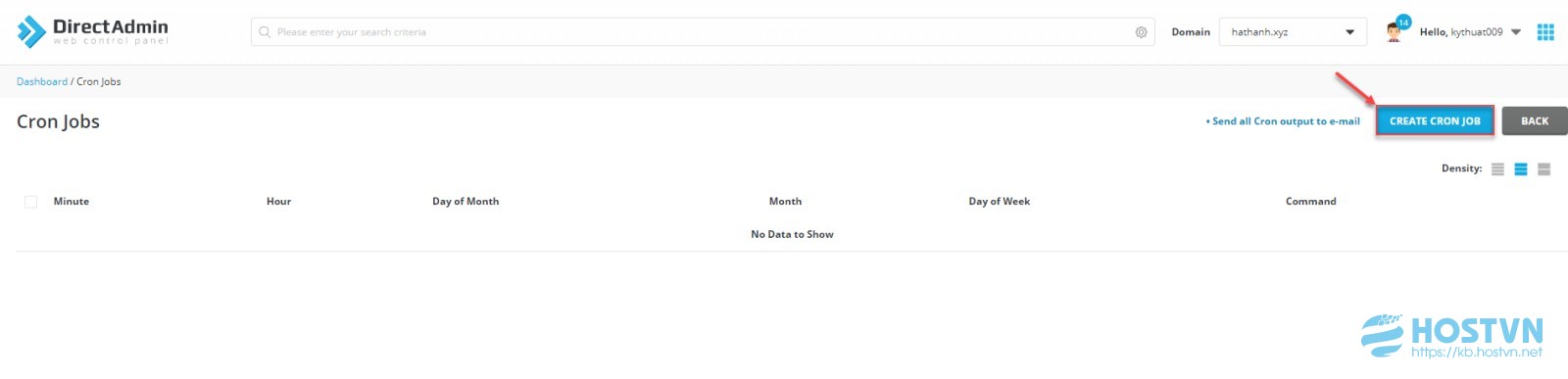Sort by the Command column header
The image size is (1568, 379).
1310,202
